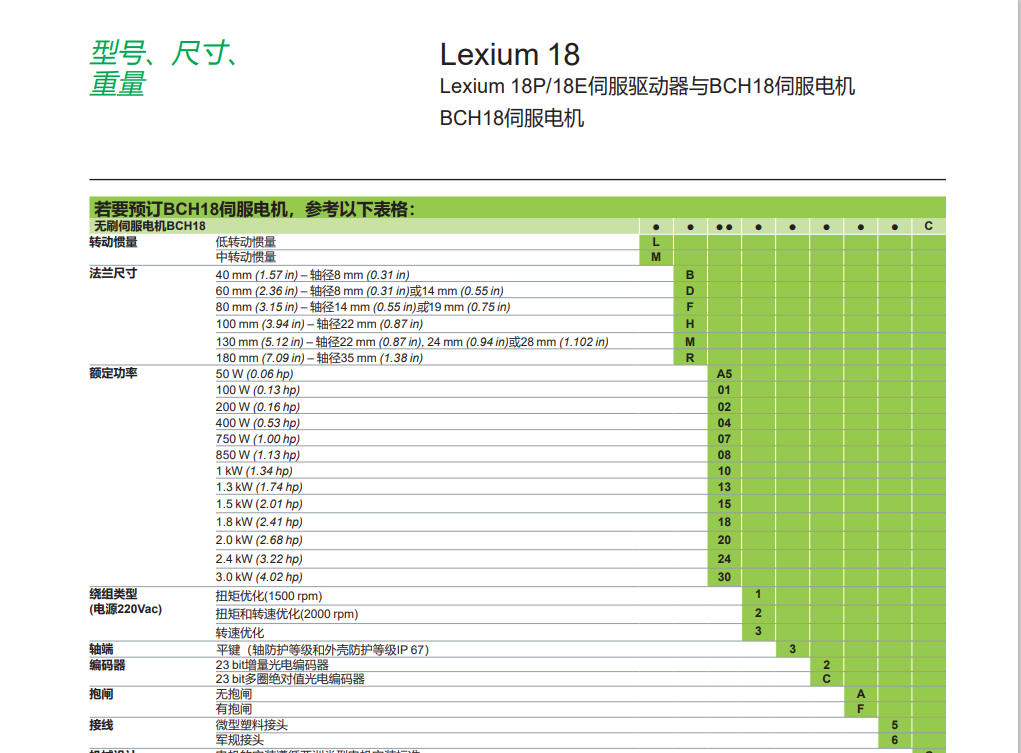The width and height of the screenshot is (1021, 753).
Task: Click power code cell 30 for 3.0 kW
Action: point(724,577)
